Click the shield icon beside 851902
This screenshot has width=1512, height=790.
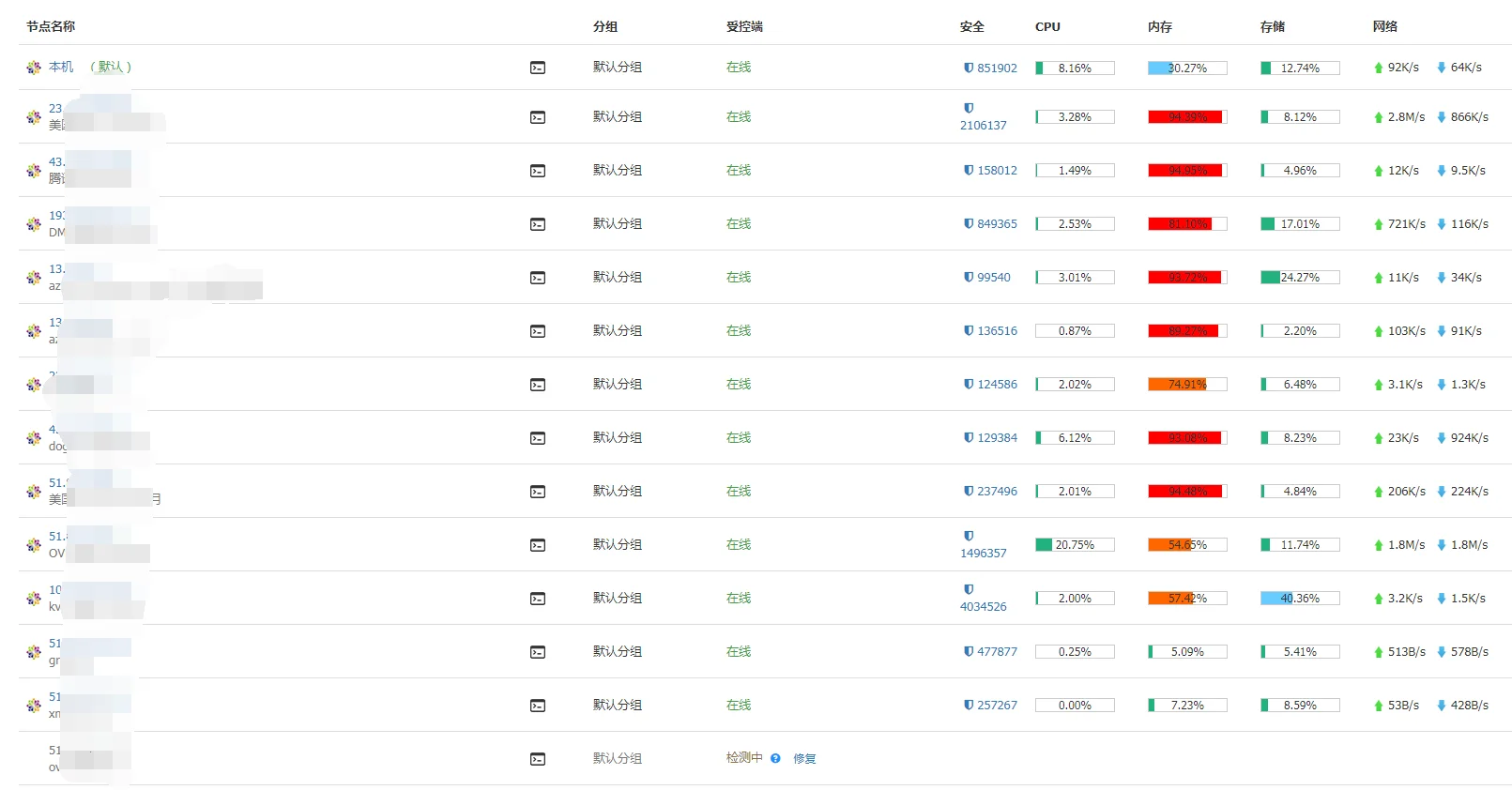tap(969, 68)
